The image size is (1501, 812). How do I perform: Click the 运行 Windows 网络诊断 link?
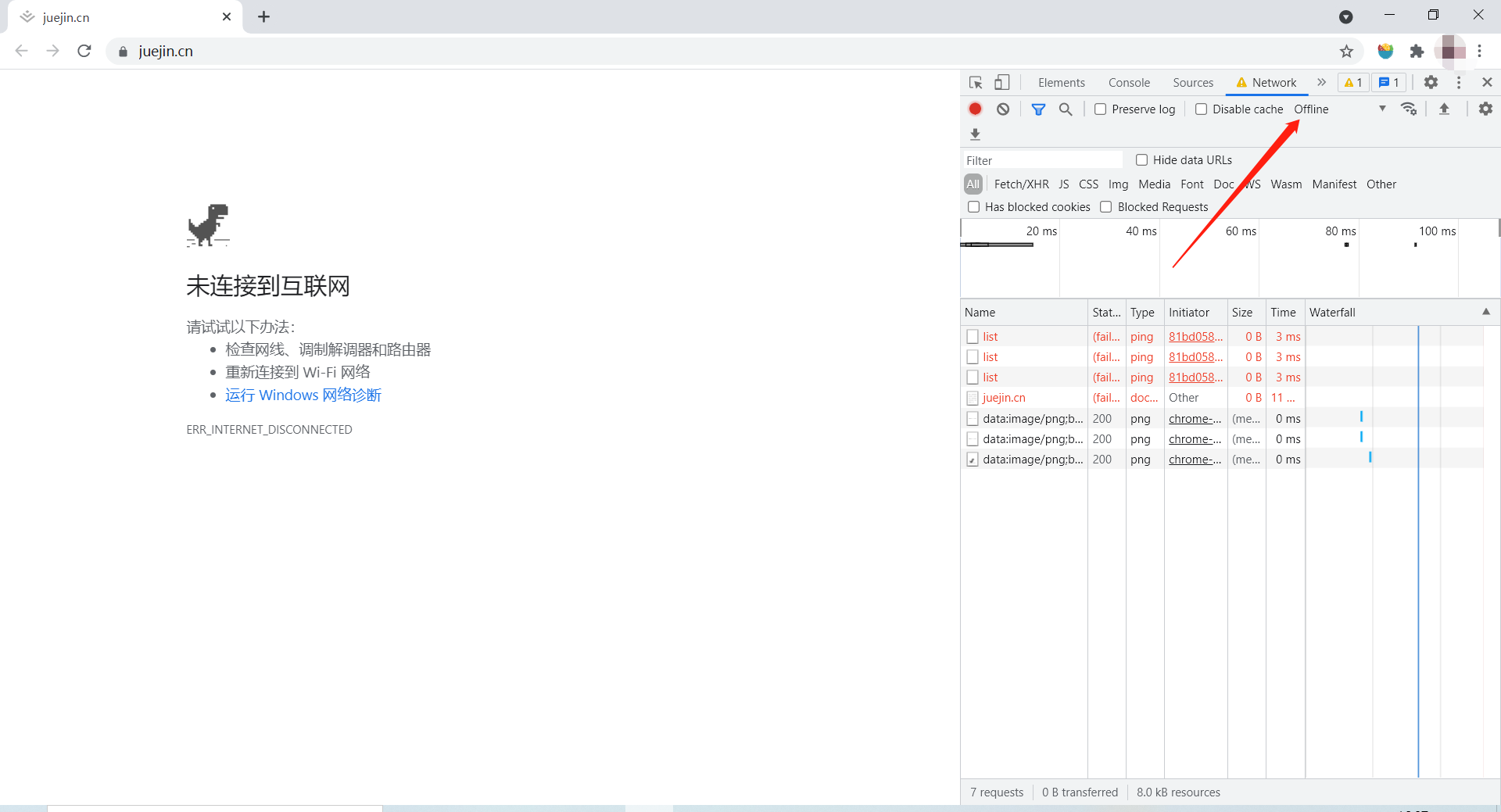[303, 395]
